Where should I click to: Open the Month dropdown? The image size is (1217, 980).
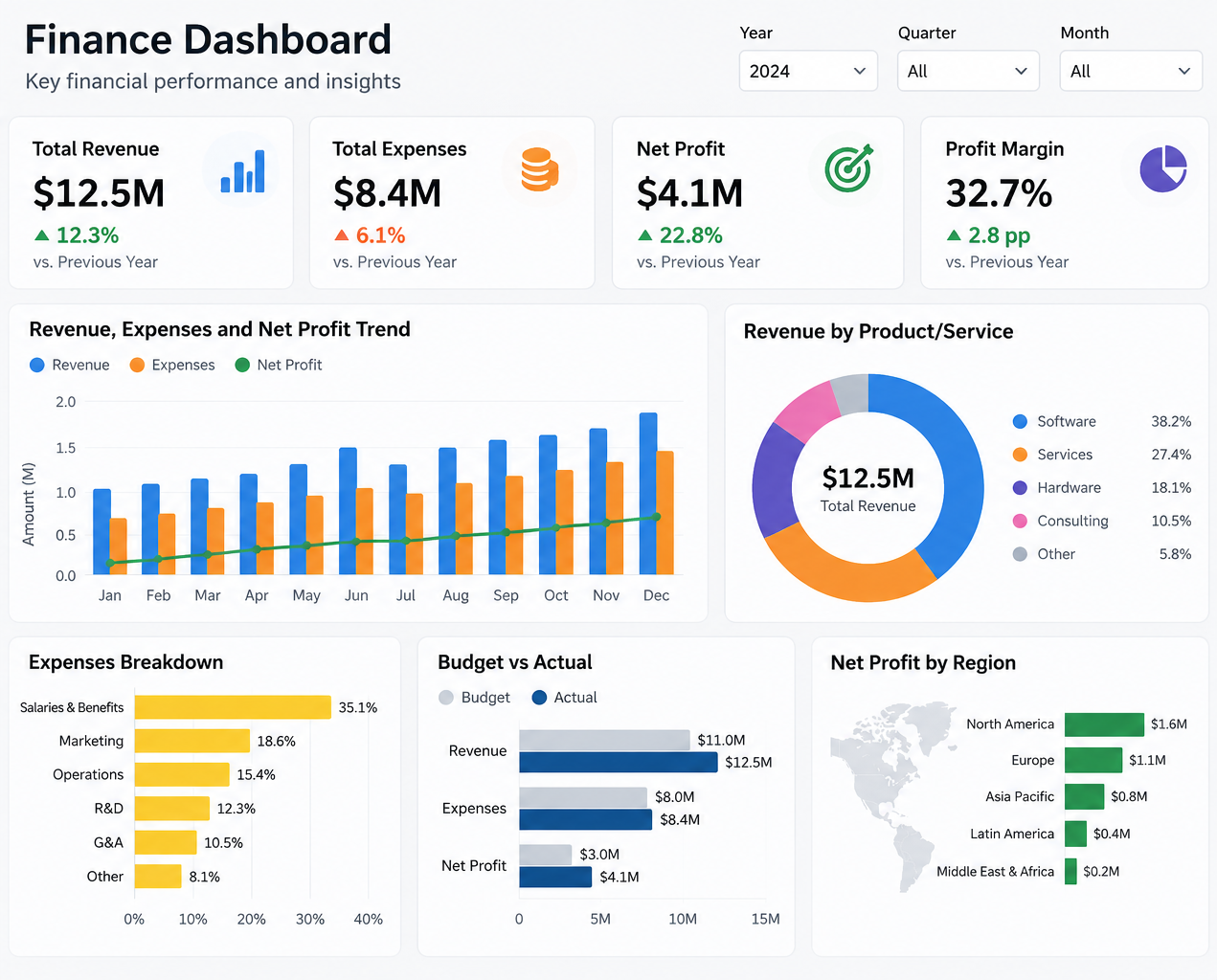click(1131, 71)
